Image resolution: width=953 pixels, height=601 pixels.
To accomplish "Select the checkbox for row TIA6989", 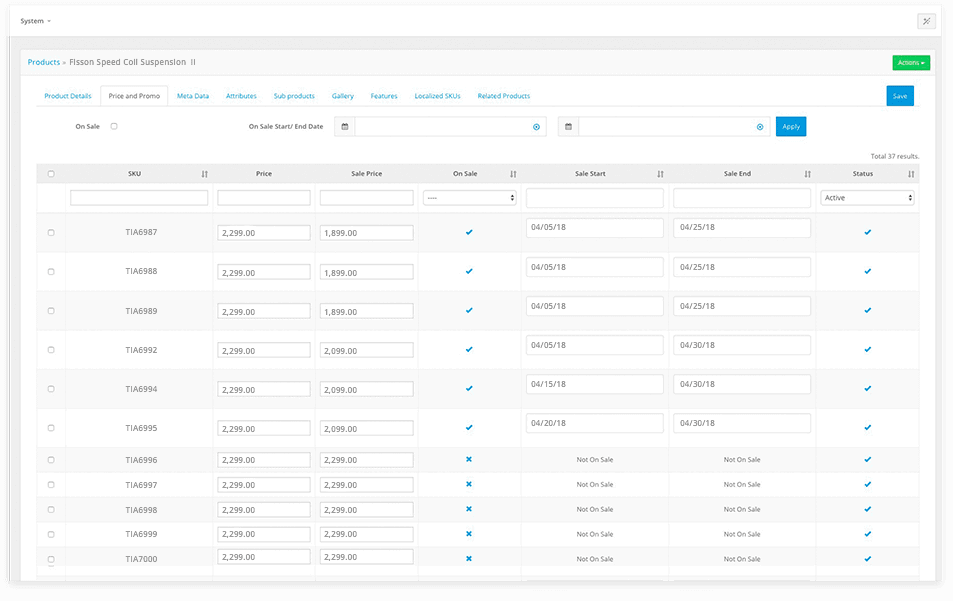I will point(51,311).
